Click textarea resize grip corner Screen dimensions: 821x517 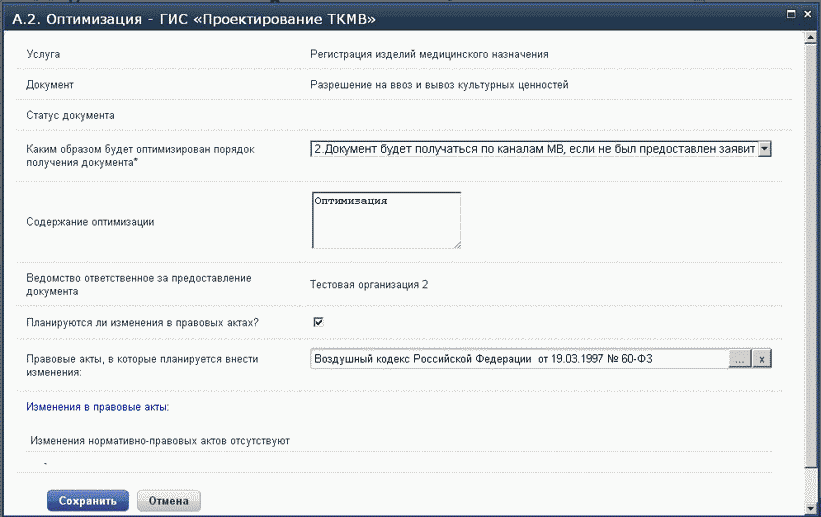(456, 243)
